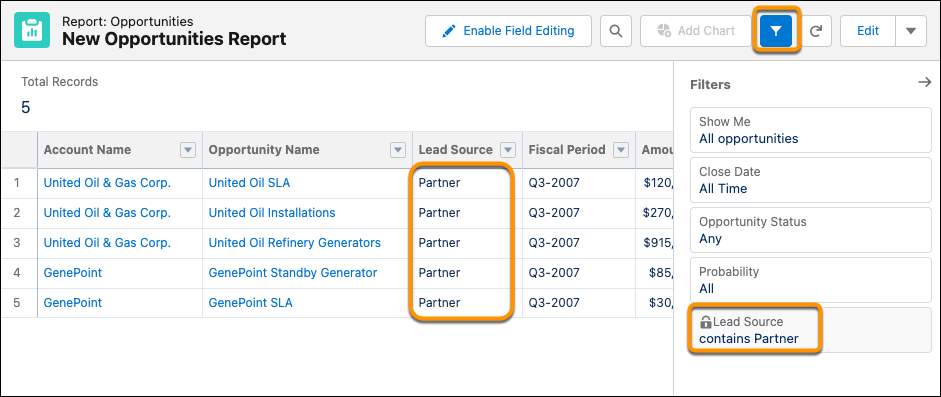
Task: Click Fiscal Period column header text
Action: click(x=567, y=150)
